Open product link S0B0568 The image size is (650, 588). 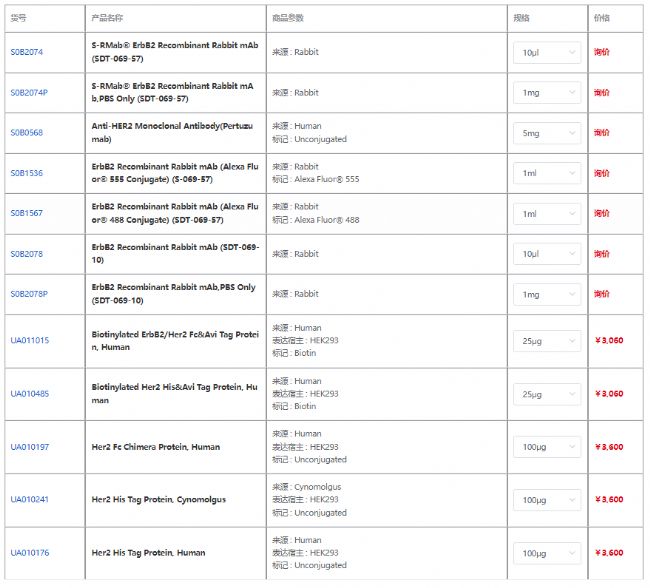click(x=27, y=133)
